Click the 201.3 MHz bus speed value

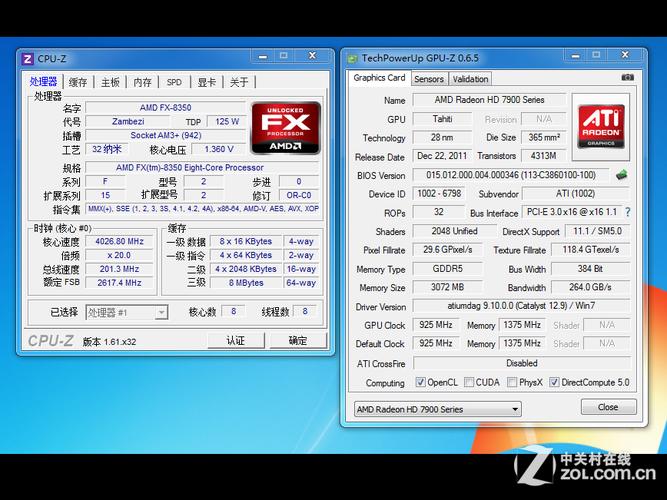coord(120,269)
